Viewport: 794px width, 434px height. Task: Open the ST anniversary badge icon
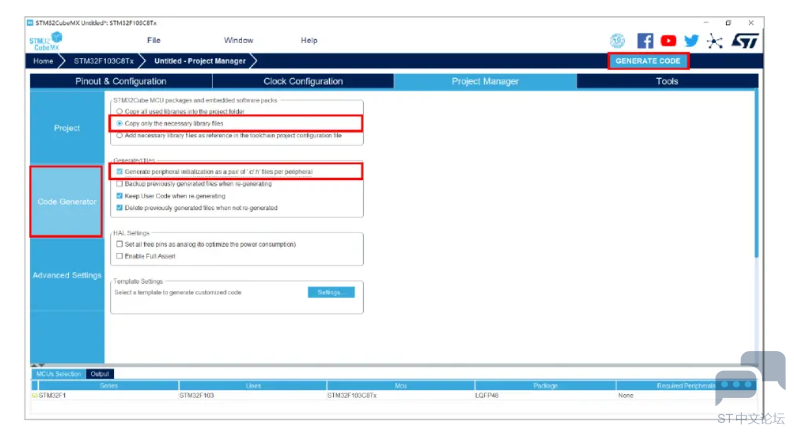[x=618, y=41]
